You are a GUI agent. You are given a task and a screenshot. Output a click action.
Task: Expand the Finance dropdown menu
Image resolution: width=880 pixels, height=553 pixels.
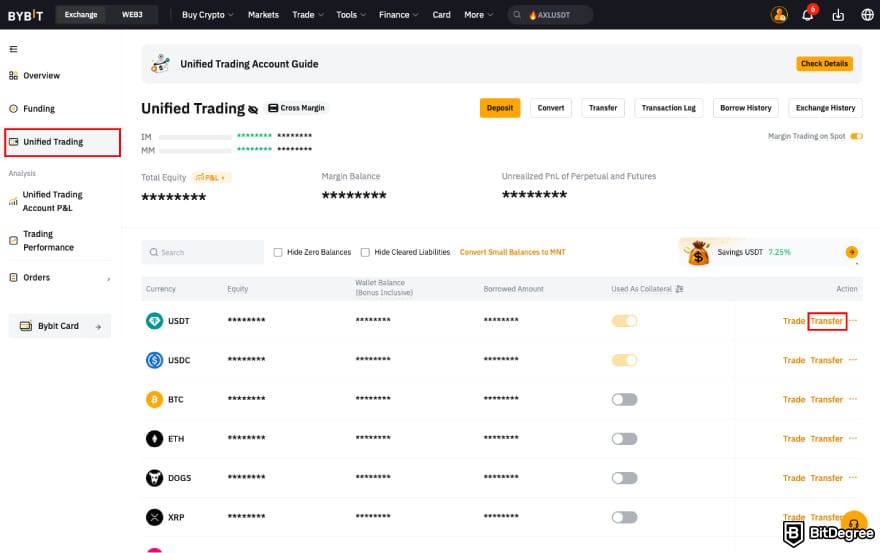point(398,15)
